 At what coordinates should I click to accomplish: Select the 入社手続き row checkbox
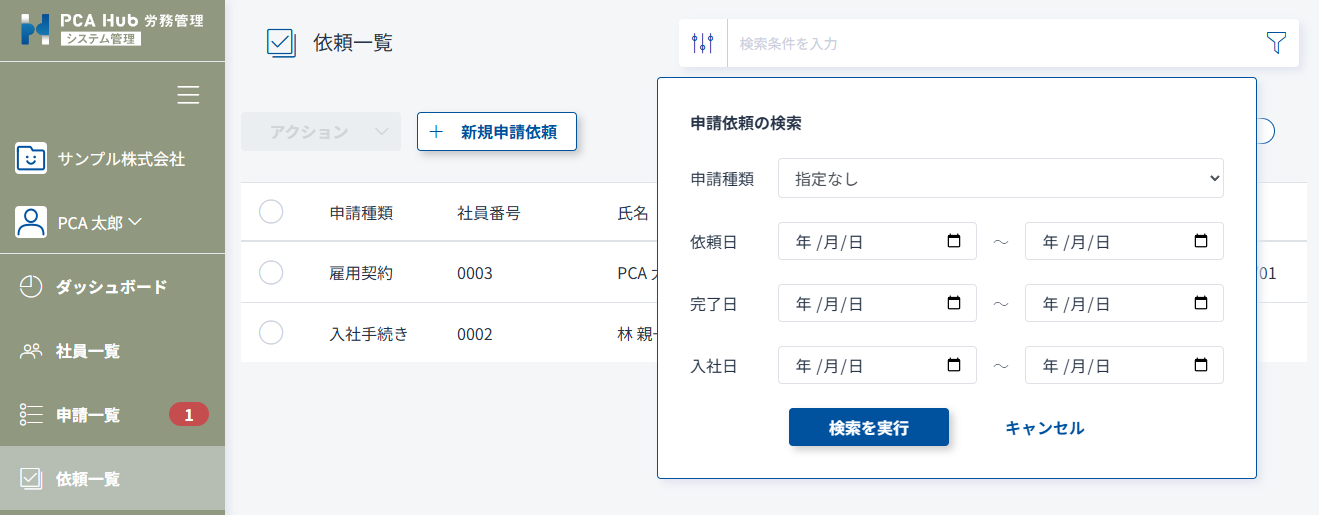click(271, 333)
